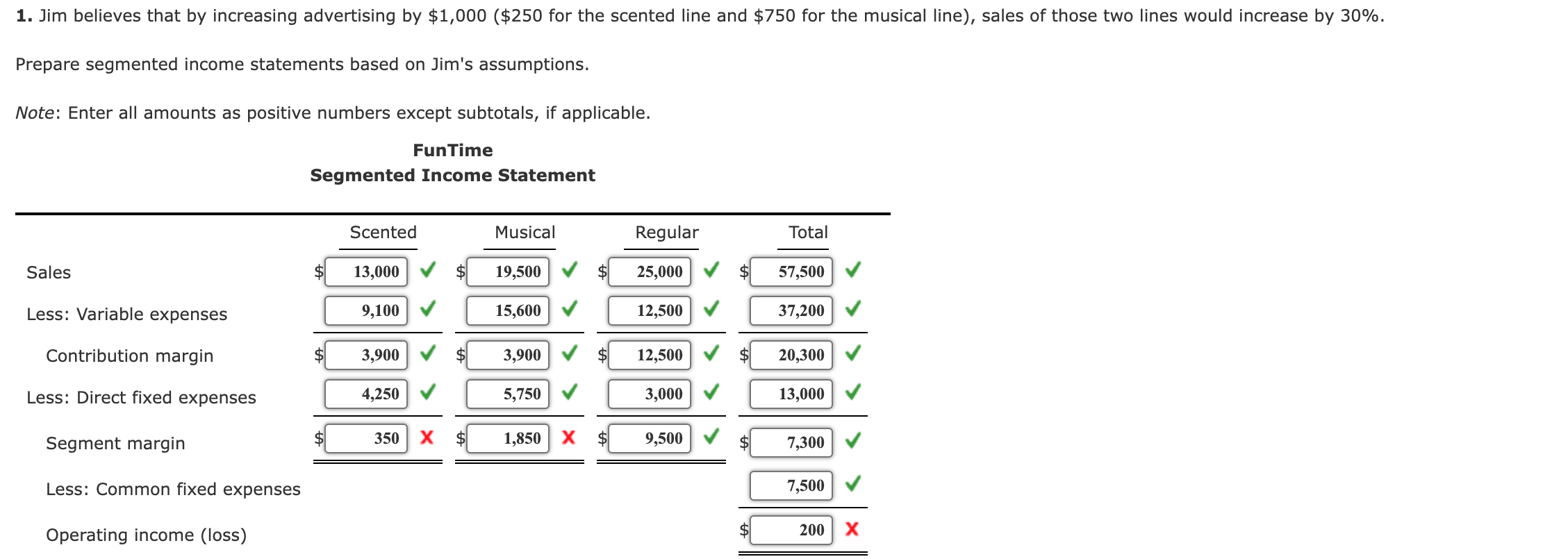Click the red X beside Operating income 200
Viewport: 1568px width, 559px height.
click(x=852, y=530)
